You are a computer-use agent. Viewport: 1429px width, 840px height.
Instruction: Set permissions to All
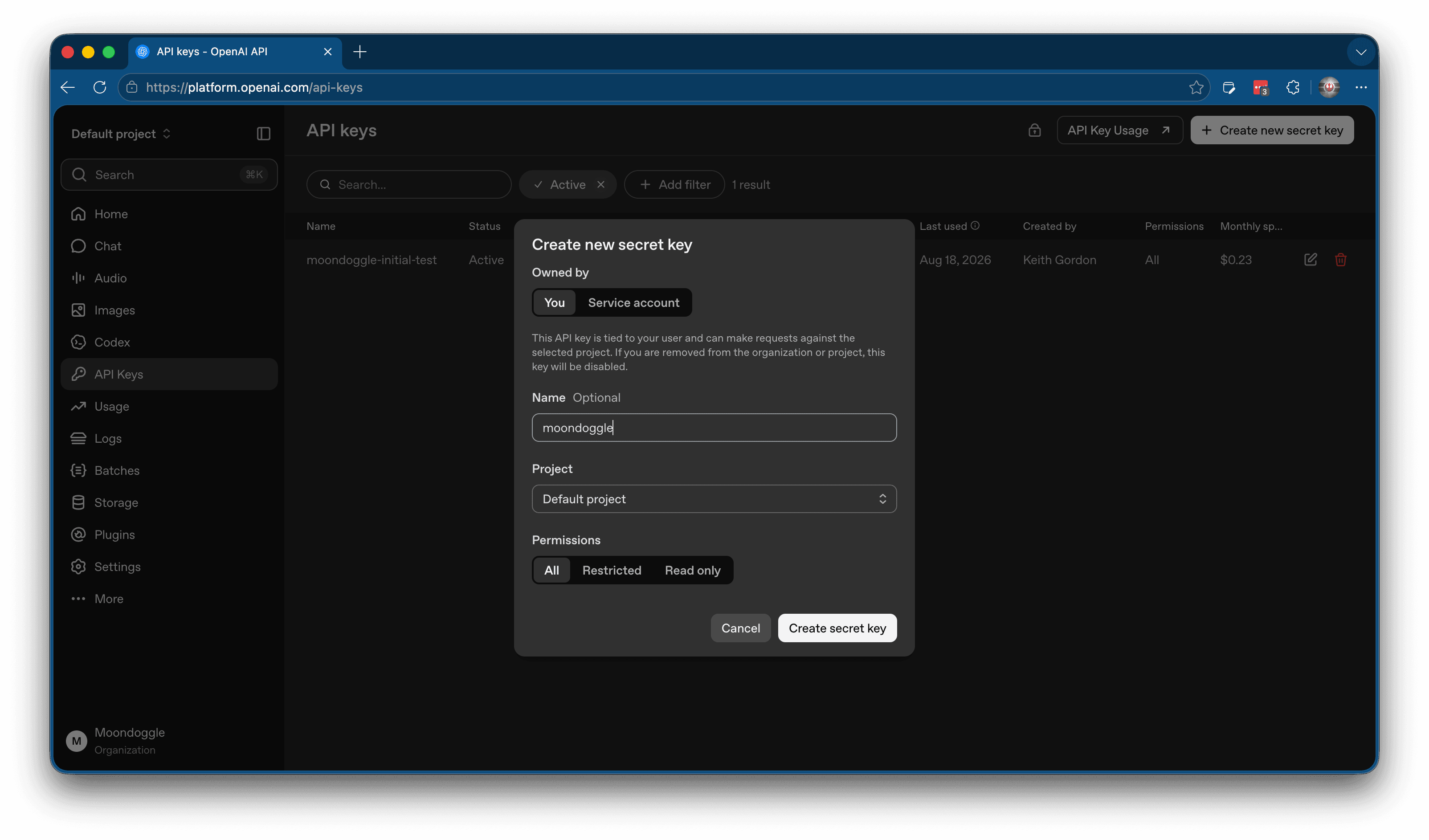[551, 570]
